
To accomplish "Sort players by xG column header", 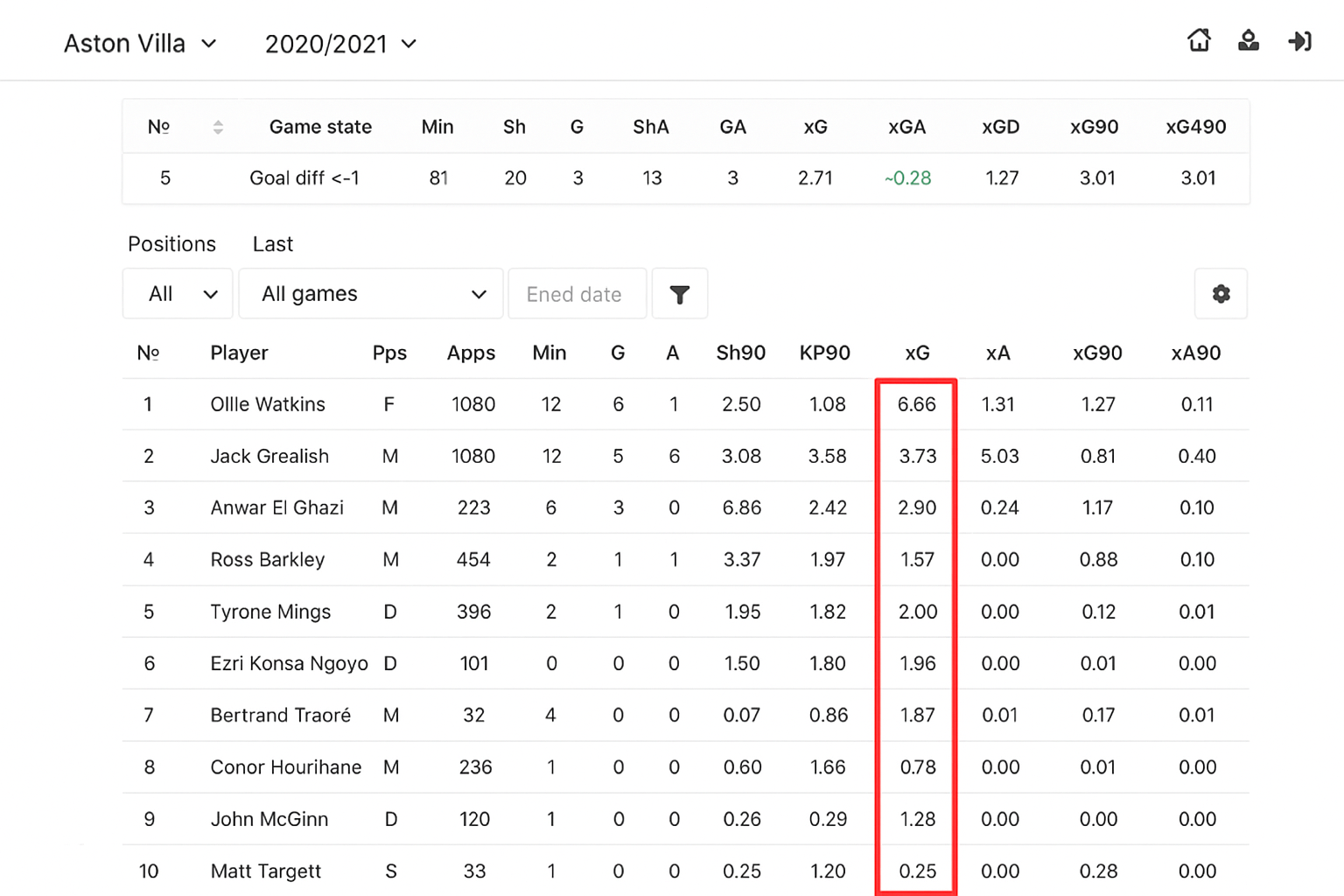I will [x=916, y=353].
